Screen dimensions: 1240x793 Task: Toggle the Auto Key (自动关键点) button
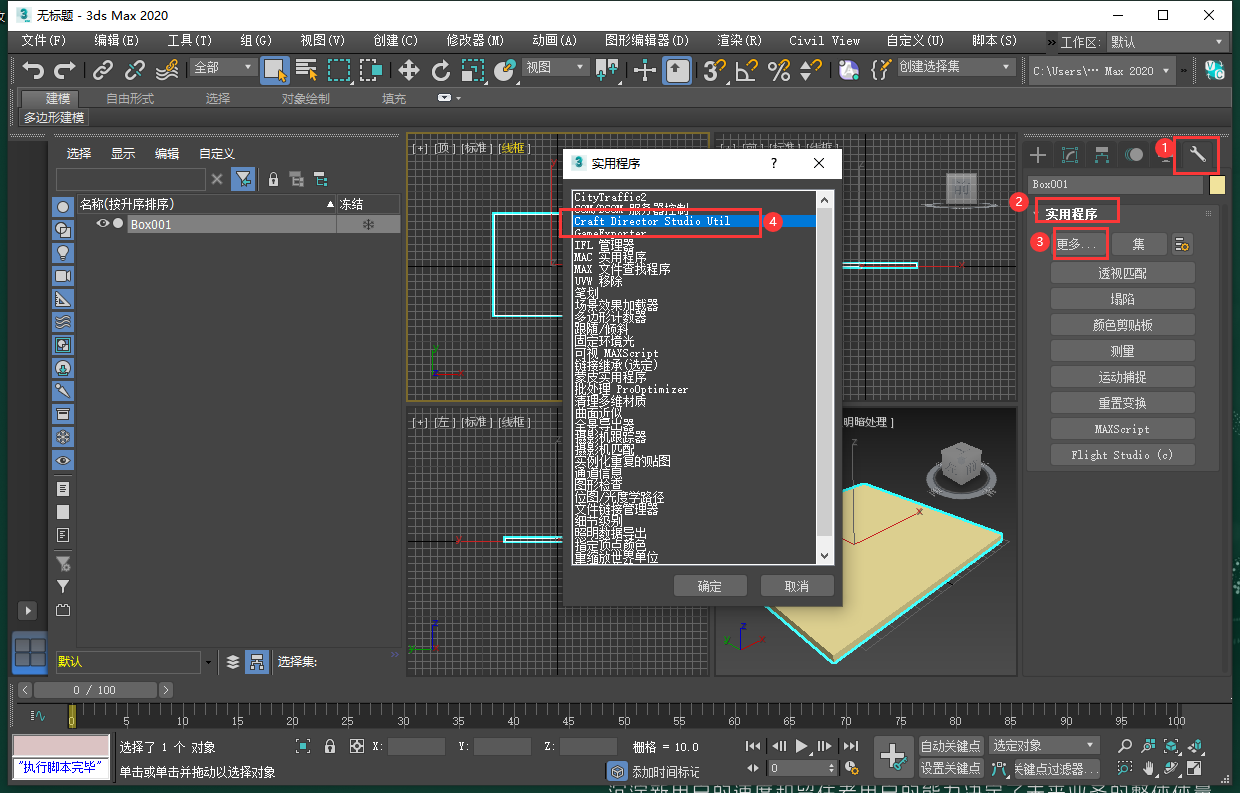(x=950, y=746)
